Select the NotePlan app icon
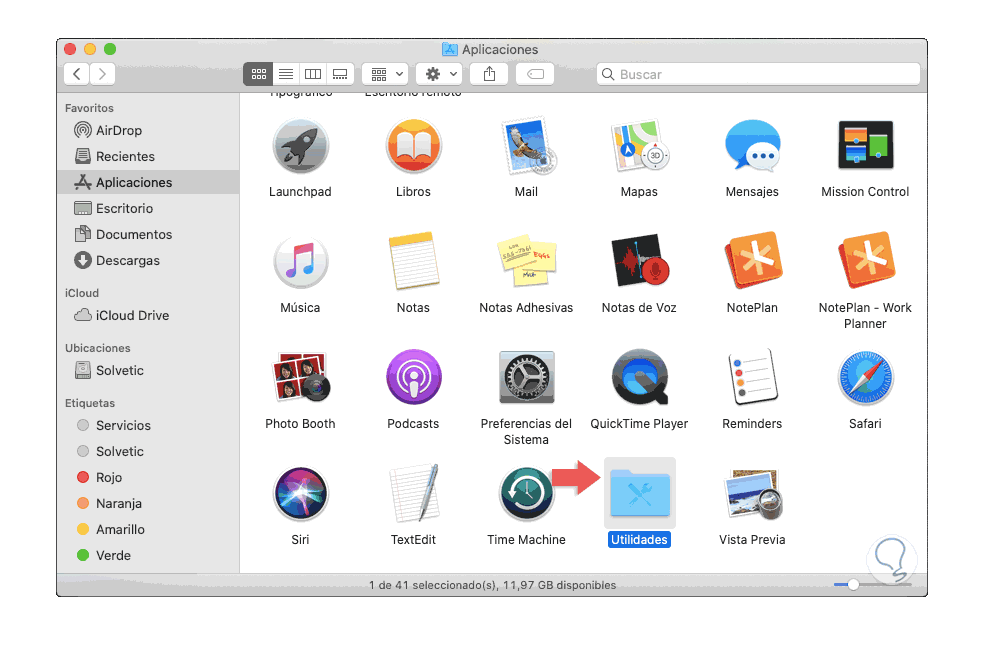984x671 pixels. tap(752, 260)
